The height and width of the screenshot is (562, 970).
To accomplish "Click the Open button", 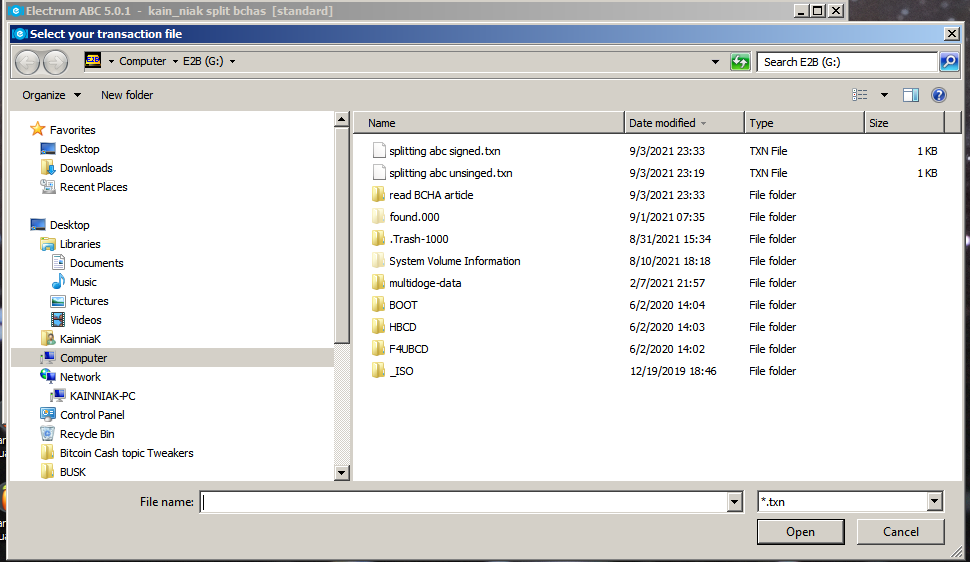I will click(800, 532).
